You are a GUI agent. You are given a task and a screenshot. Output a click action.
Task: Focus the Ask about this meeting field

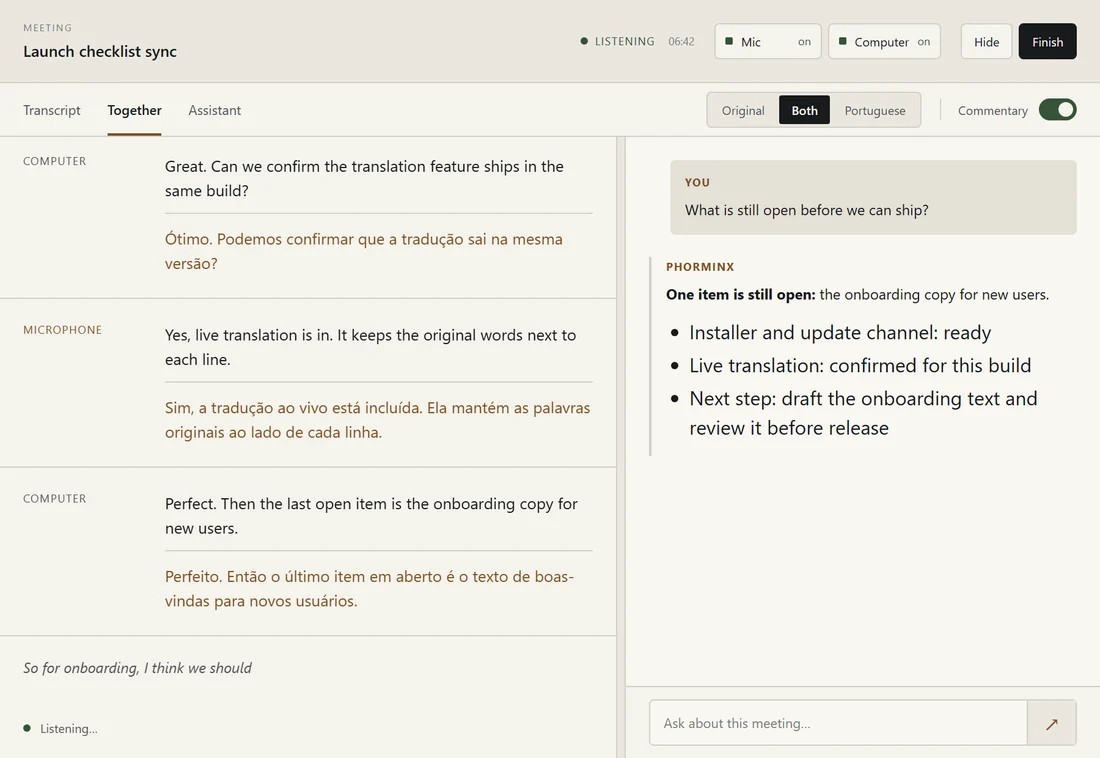click(838, 723)
